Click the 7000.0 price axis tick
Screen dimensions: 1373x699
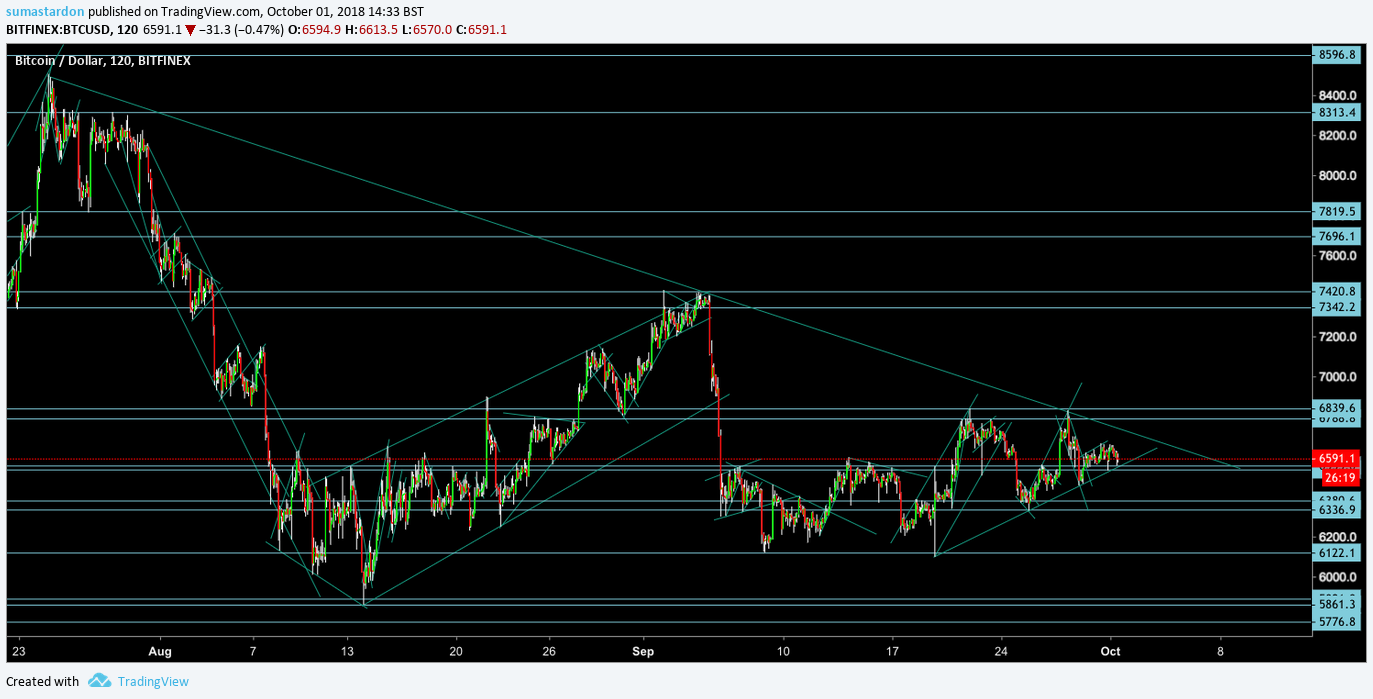1339,377
